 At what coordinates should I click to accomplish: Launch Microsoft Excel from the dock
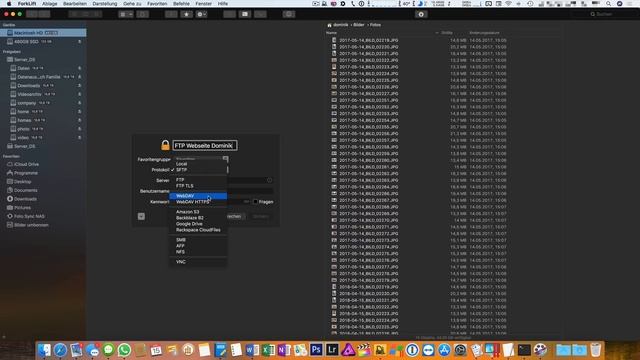pyautogui.click(x=268, y=350)
